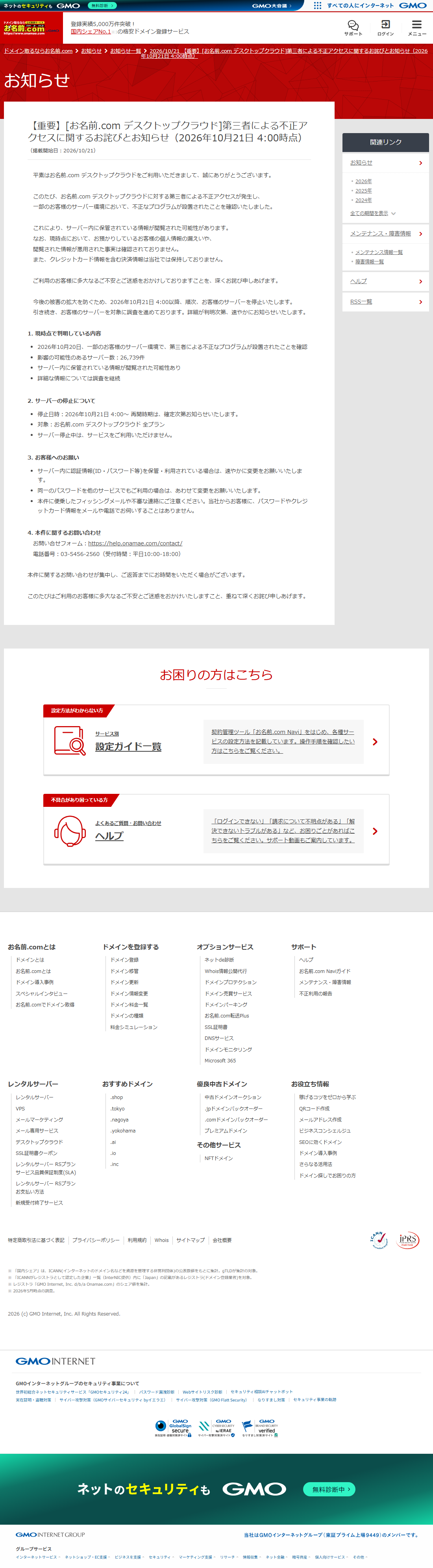Viewport: 433px width, 1568px height.
Task: Open 不正利用の報告 footer link
Action: click(x=316, y=994)
